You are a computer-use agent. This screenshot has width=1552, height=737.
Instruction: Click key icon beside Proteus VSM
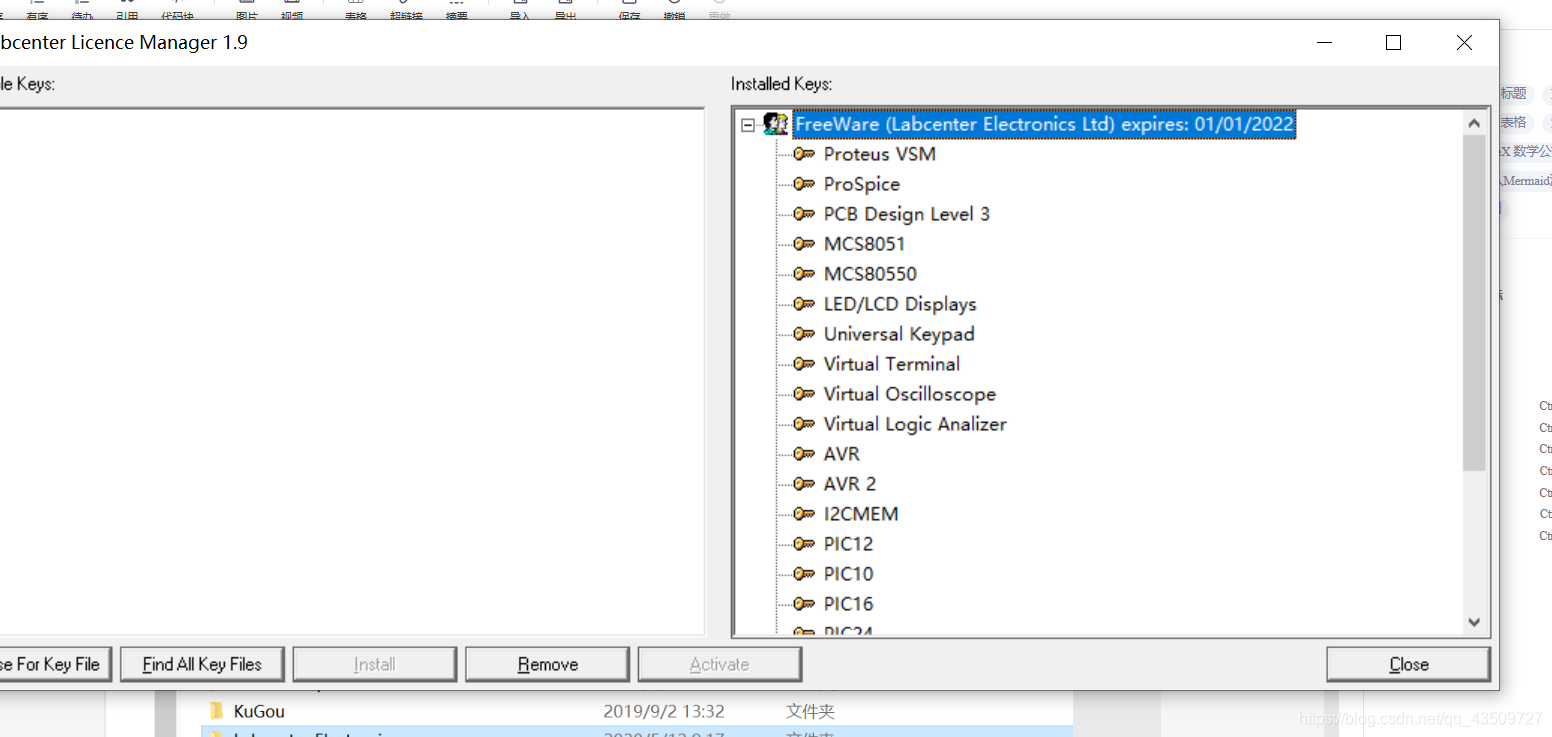[x=804, y=154]
